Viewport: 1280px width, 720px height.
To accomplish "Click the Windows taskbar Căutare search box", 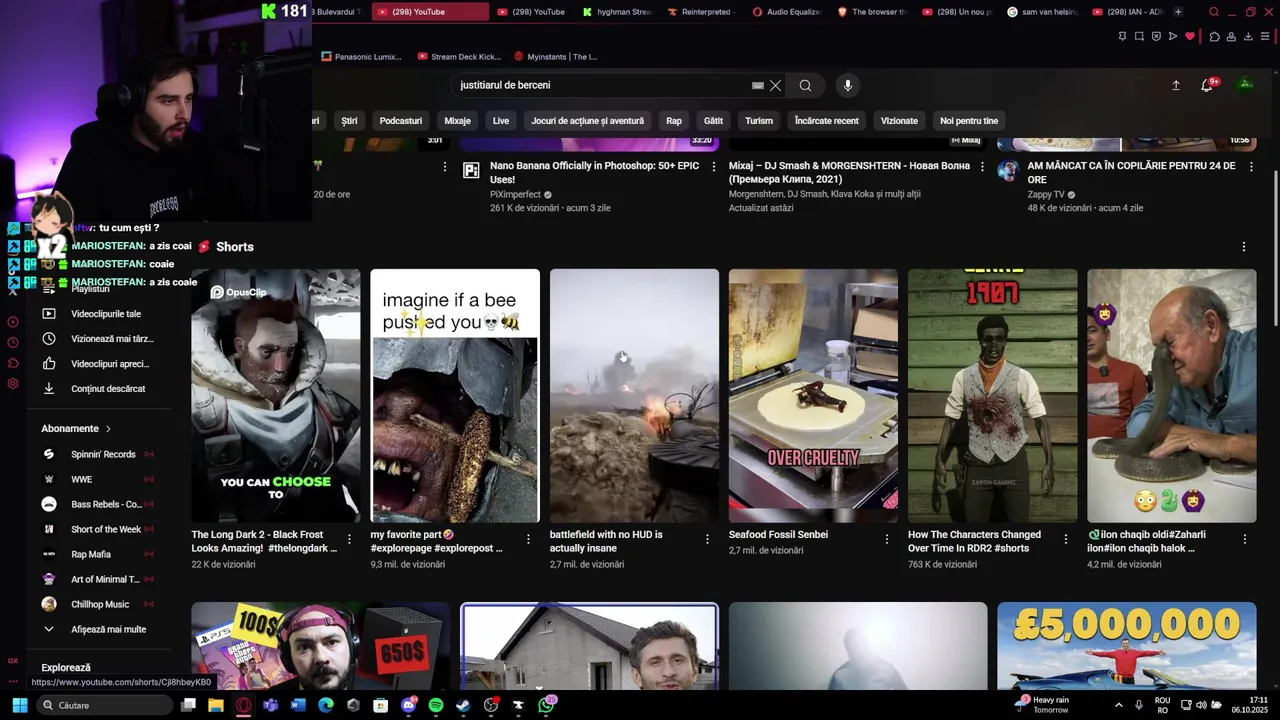I will tap(105, 705).
